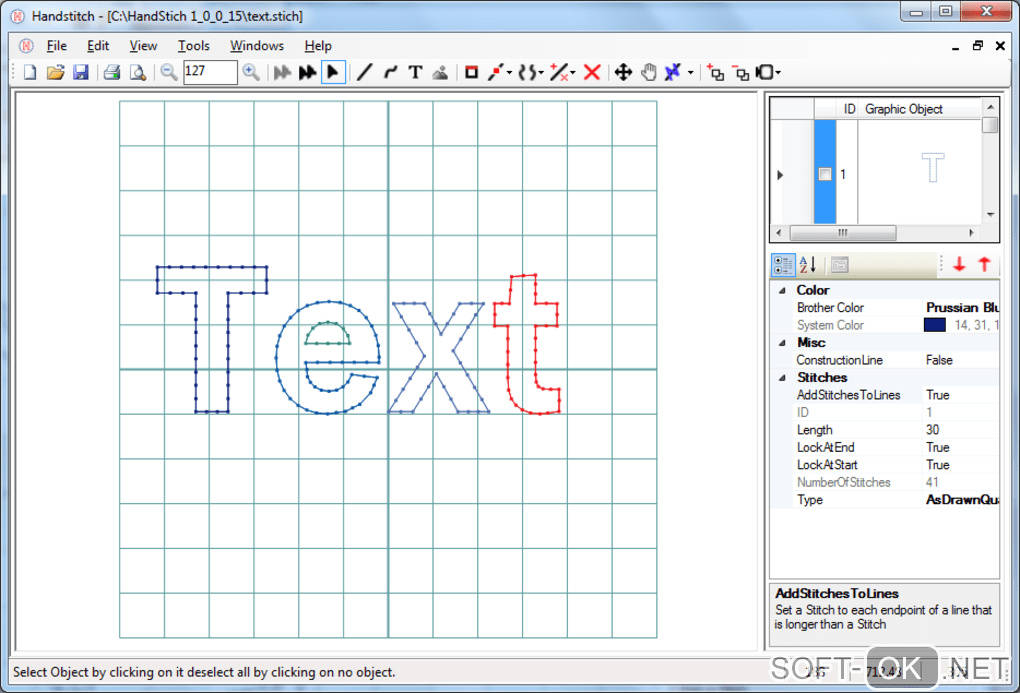Image resolution: width=1020 pixels, height=693 pixels.
Task: Collapse the Stitches property category
Action: point(782,378)
